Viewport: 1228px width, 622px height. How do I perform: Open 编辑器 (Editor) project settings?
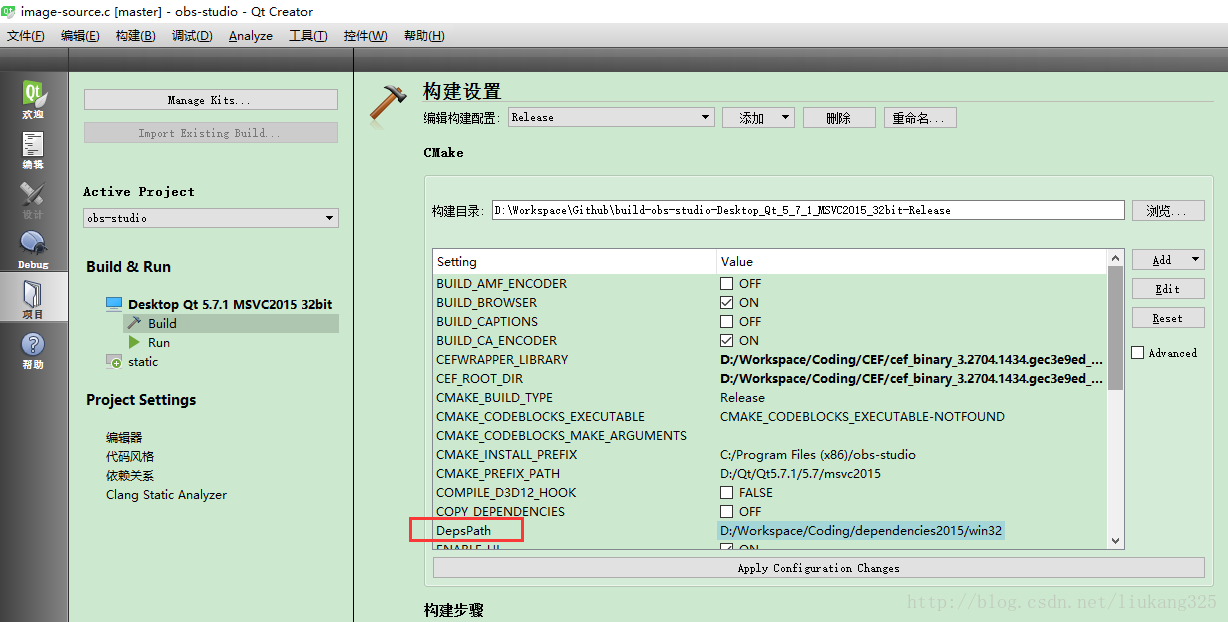(x=124, y=438)
